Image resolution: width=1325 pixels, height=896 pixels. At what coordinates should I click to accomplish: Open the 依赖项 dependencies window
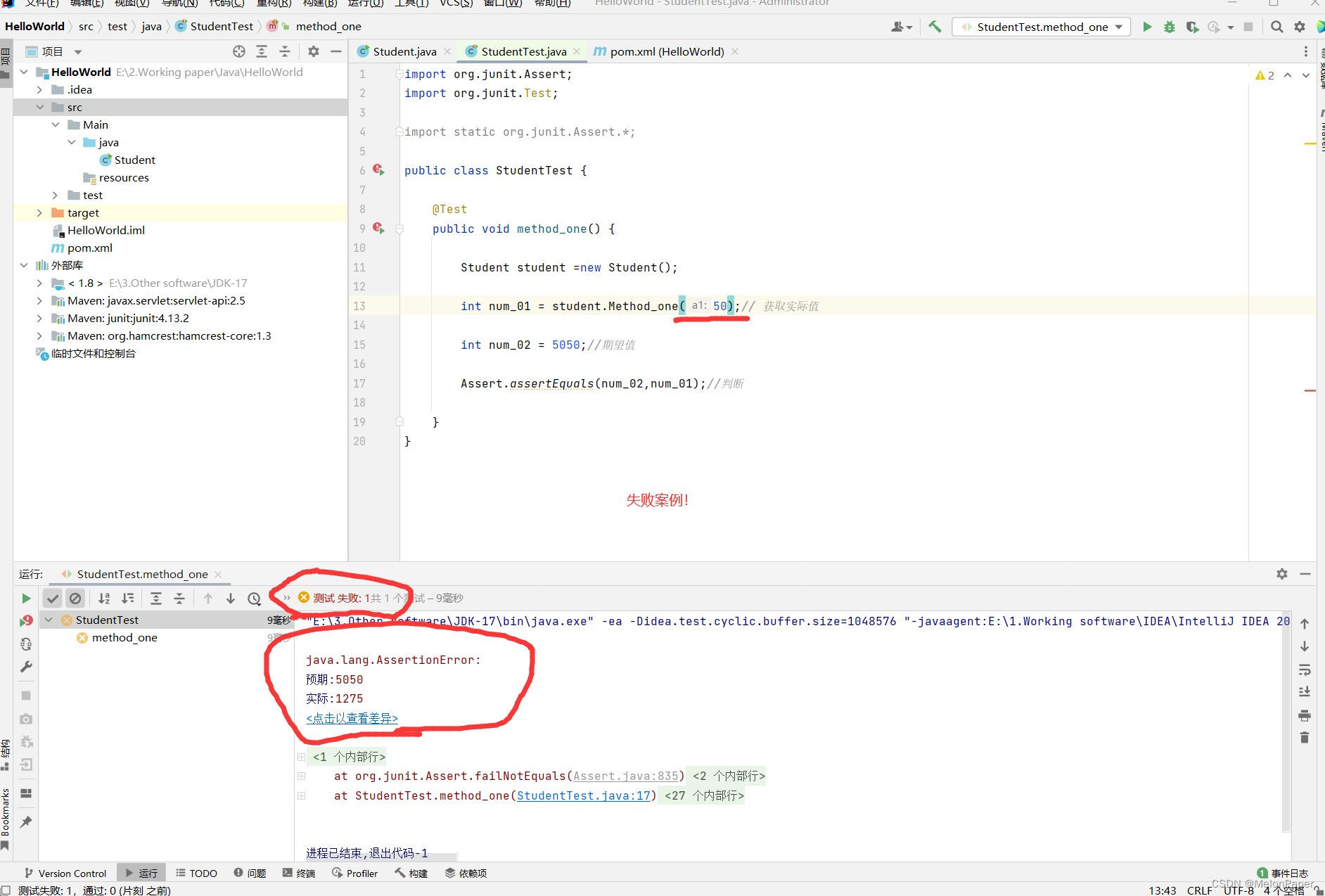pos(466,873)
